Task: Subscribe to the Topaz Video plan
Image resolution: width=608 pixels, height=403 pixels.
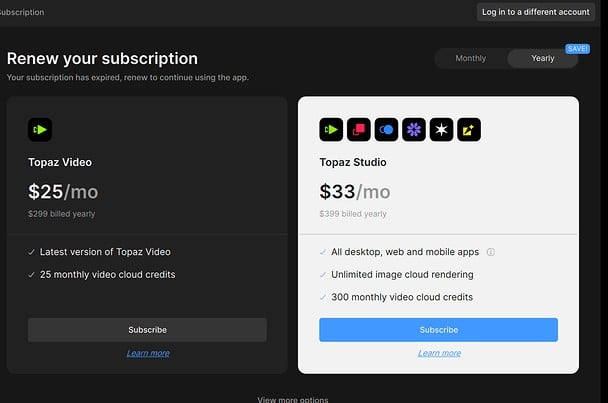Action: (x=147, y=330)
